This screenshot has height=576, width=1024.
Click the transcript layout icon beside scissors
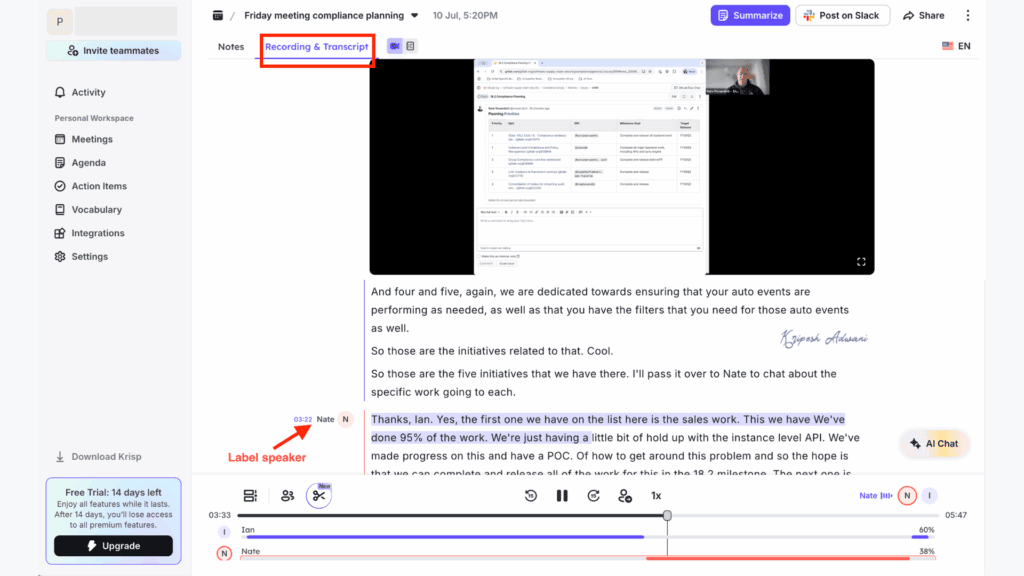coord(250,495)
